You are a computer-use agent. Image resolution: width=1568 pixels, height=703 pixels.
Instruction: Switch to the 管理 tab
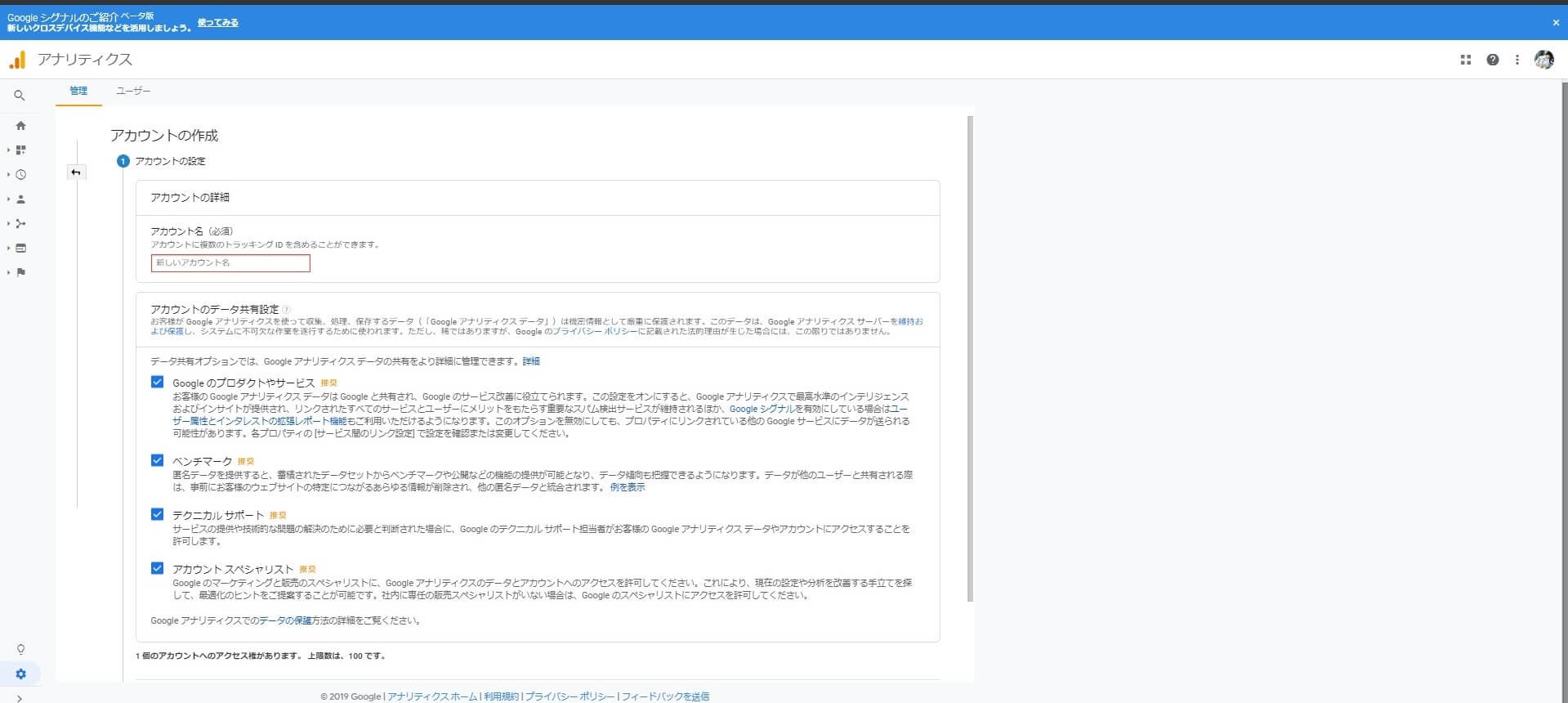pyautogui.click(x=78, y=91)
